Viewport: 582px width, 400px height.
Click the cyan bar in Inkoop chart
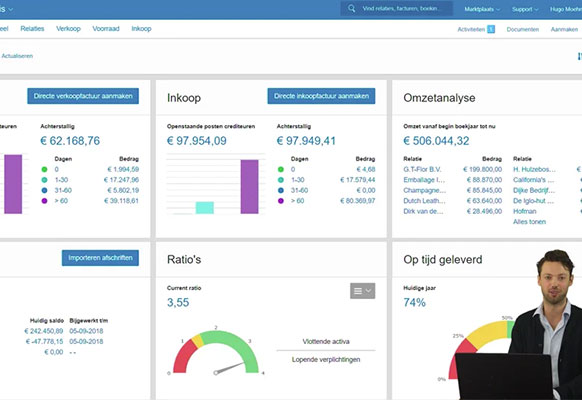[x=205, y=208]
